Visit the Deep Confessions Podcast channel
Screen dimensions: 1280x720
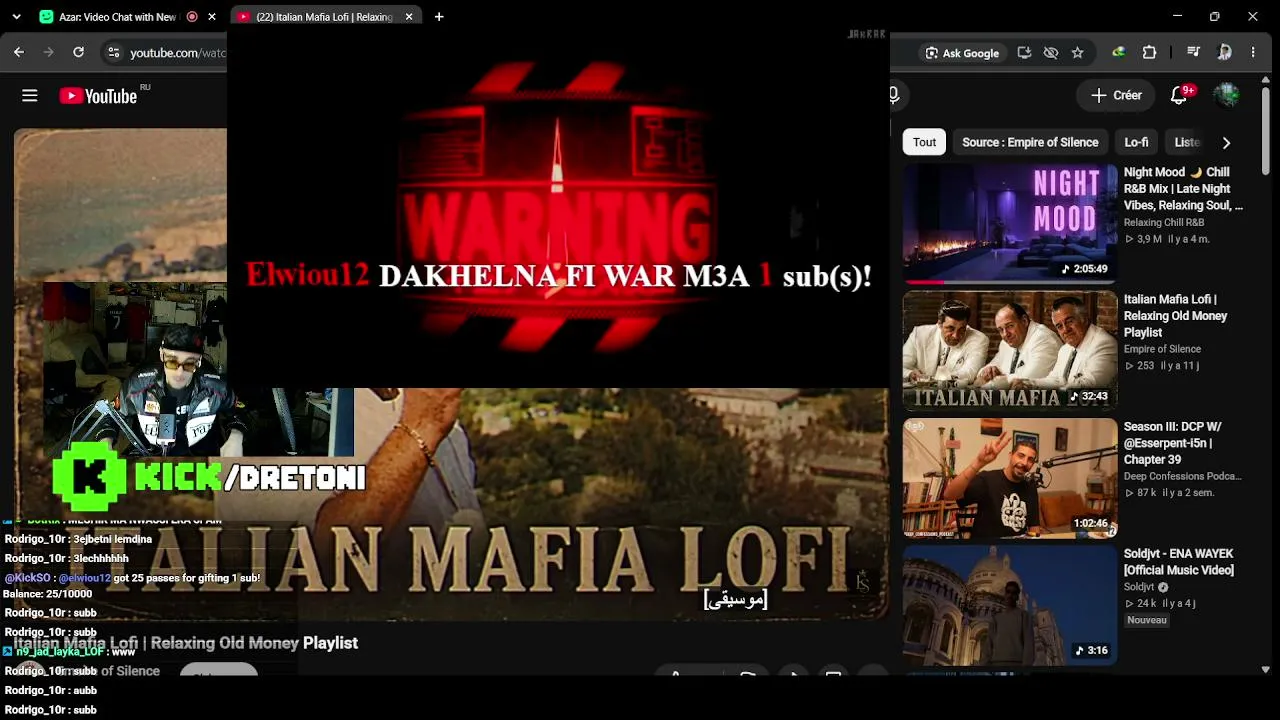point(1182,476)
